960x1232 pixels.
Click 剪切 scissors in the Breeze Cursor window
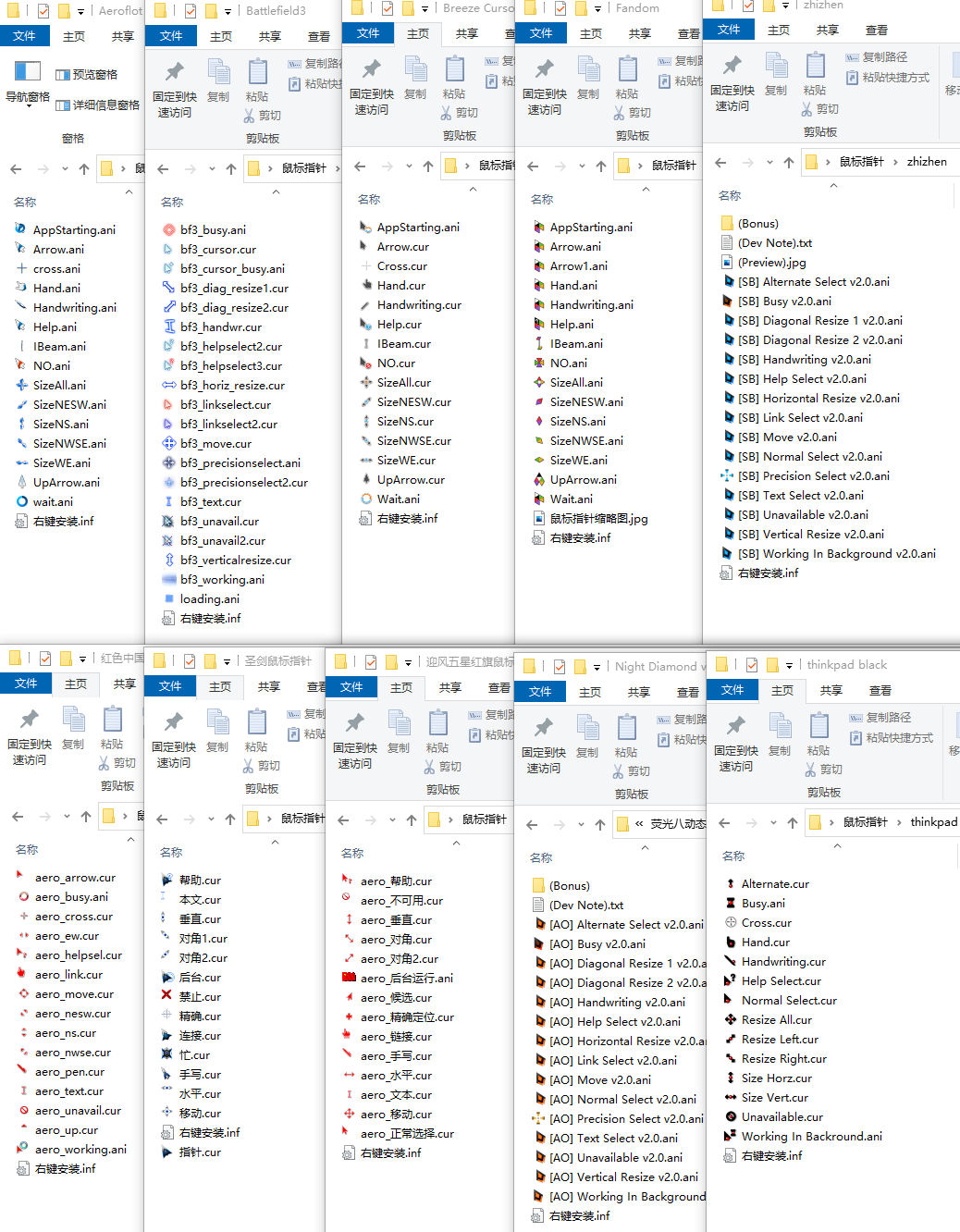(459, 113)
